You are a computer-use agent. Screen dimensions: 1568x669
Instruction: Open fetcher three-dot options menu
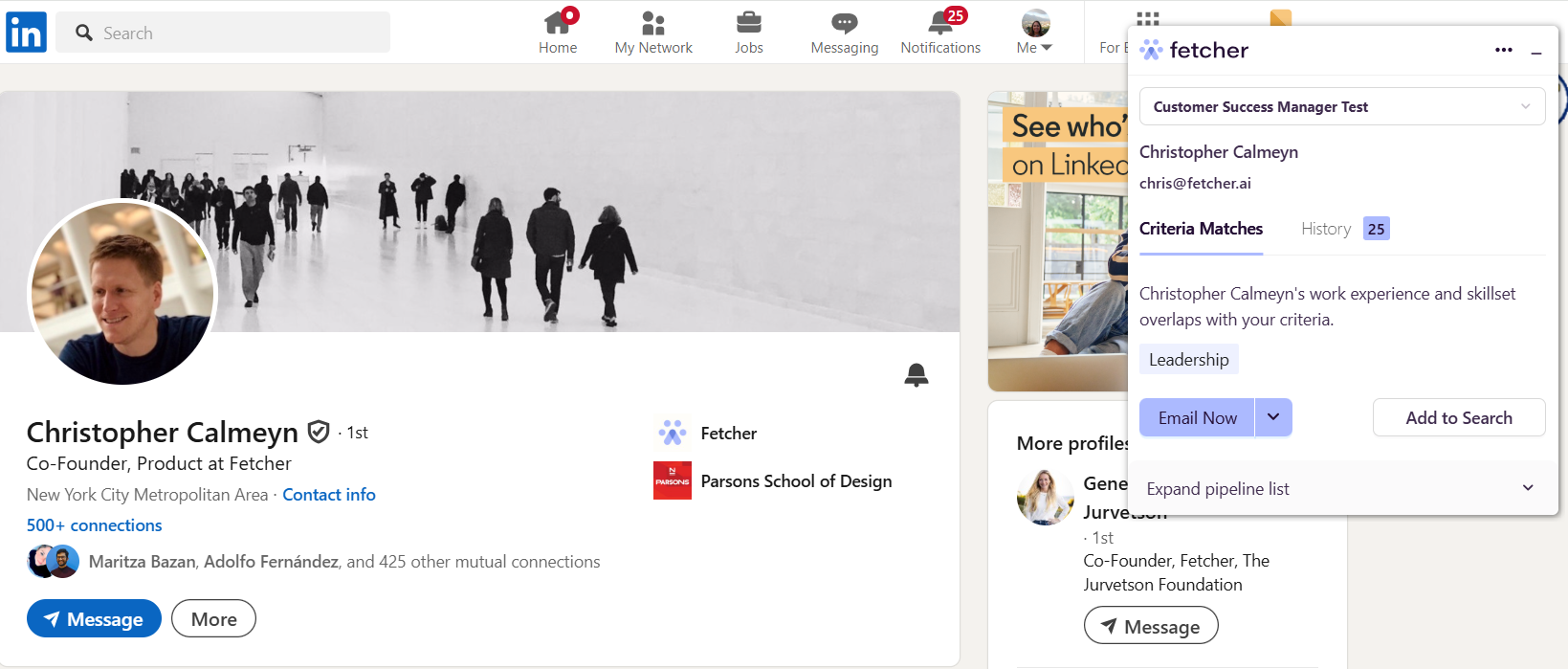coord(1504,50)
